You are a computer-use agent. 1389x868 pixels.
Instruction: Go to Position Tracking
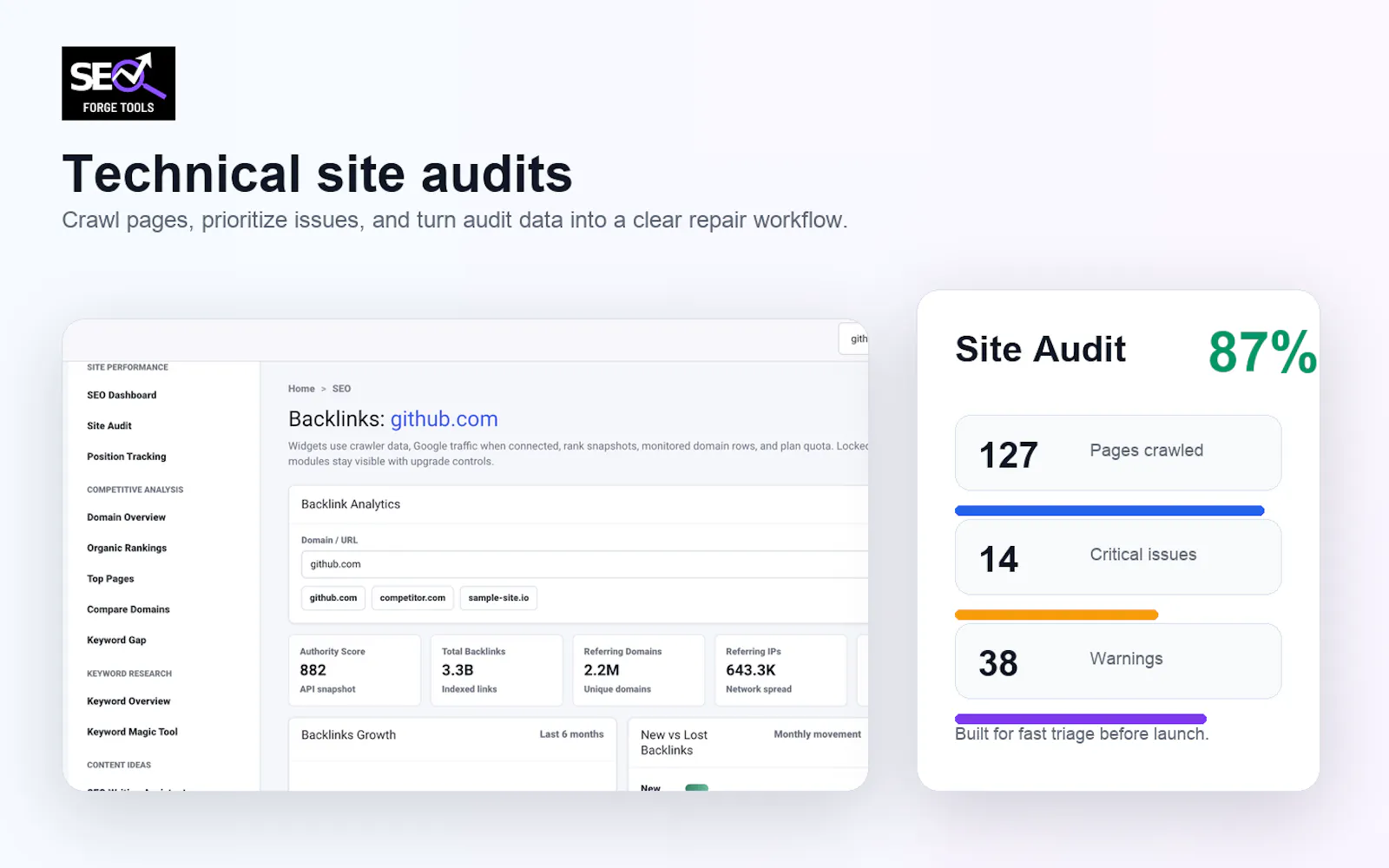pyautogui.click(x=127, y=457)
